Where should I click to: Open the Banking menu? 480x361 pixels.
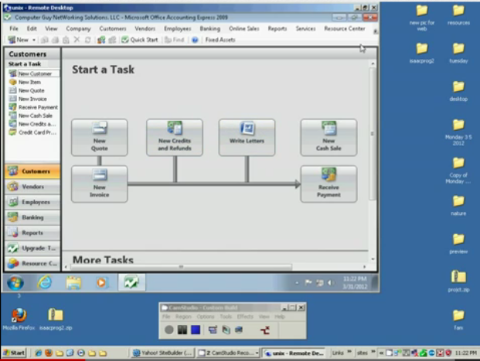pos(210,29)
